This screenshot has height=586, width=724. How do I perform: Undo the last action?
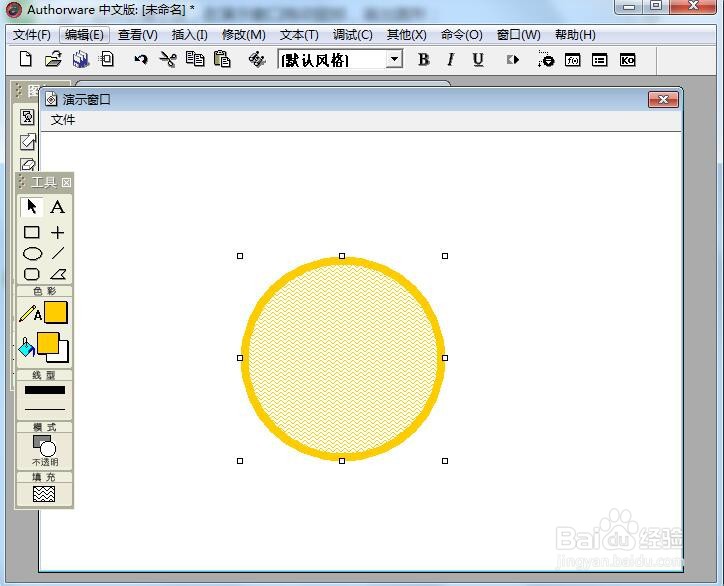point(141,60)
